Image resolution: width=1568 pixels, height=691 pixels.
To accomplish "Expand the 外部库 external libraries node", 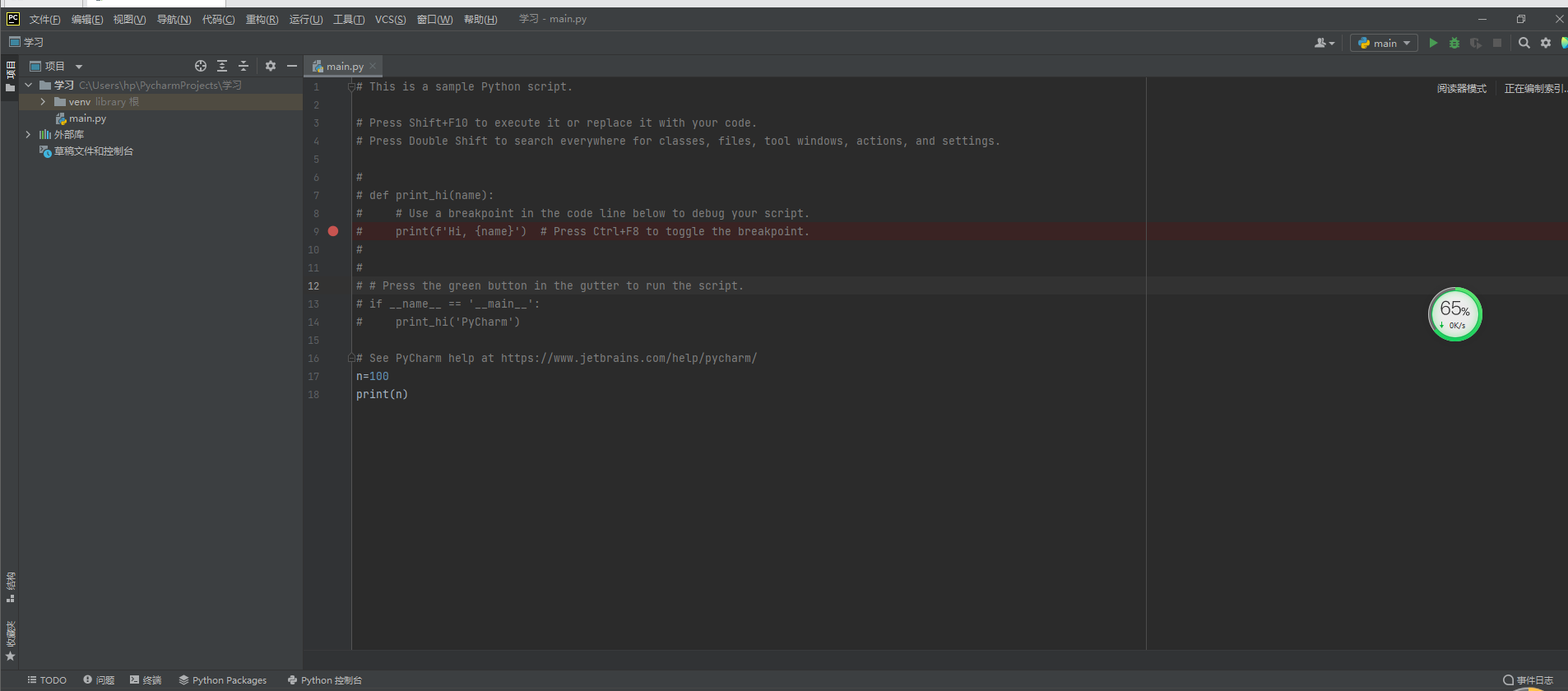I will tap(28, 134).
